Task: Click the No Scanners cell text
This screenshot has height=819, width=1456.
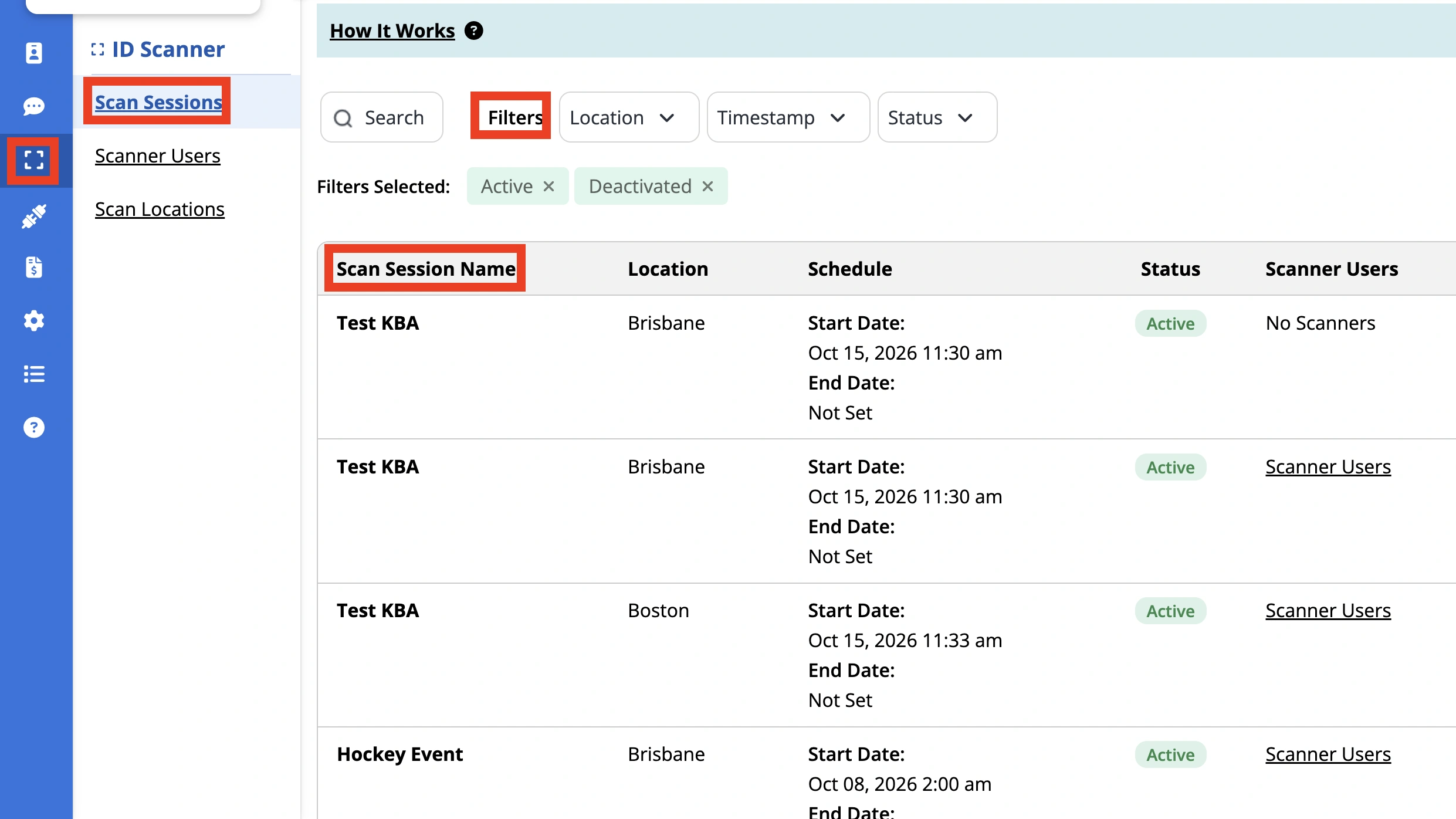Action: (1320, 323)
